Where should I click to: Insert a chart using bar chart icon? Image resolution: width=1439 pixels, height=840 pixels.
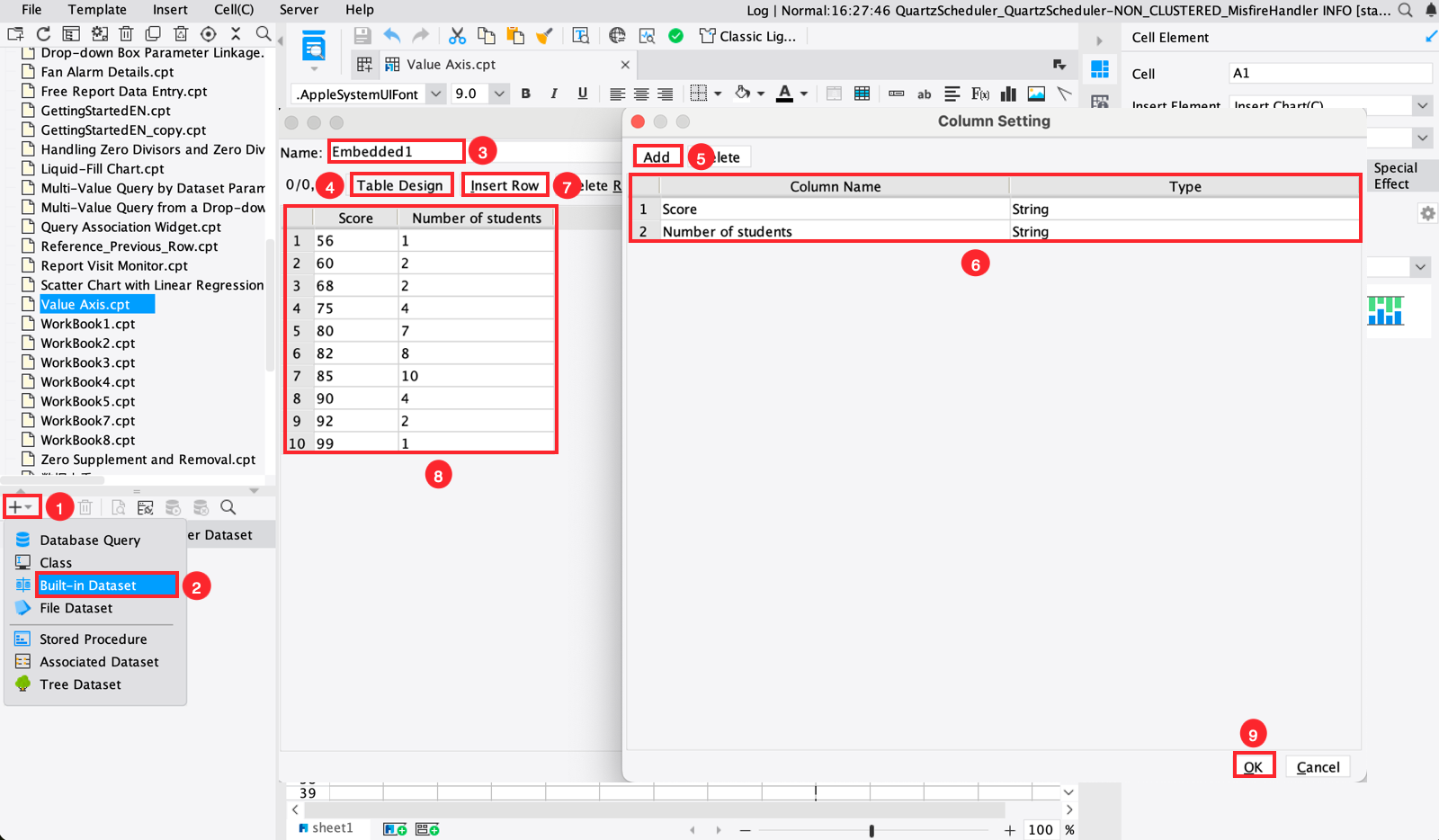click(1008, 94)
